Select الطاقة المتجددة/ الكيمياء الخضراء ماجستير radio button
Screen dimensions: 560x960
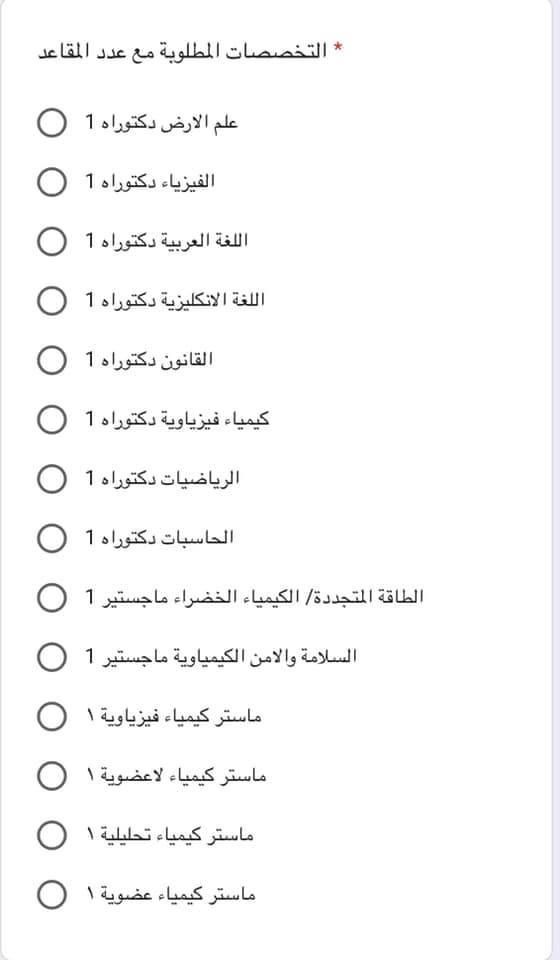click(51, 598)
